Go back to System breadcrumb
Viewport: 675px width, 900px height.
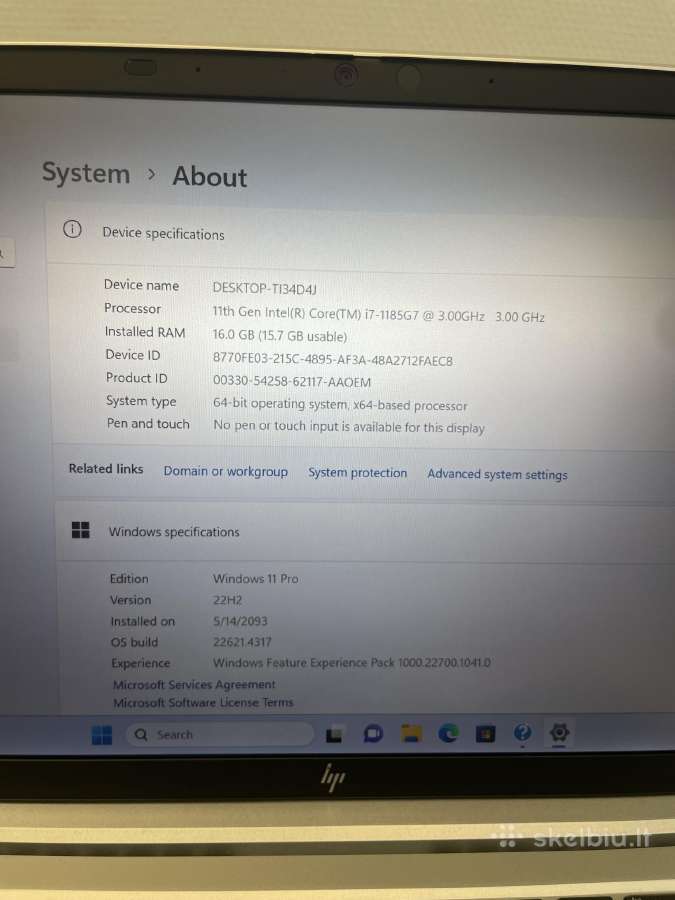86,173
